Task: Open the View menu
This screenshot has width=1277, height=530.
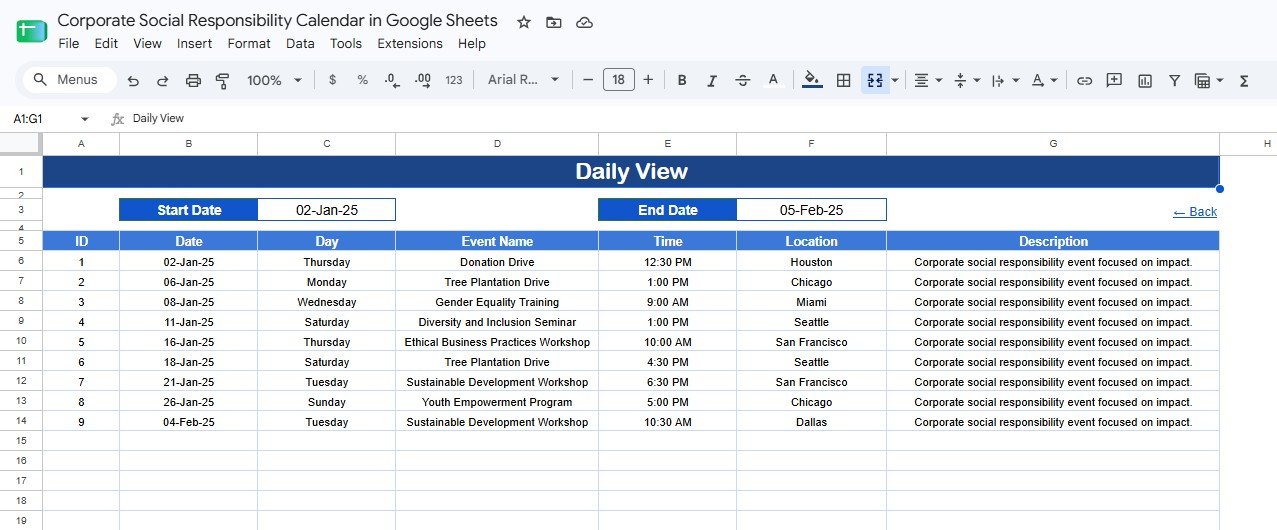Action: pos(147,43)
